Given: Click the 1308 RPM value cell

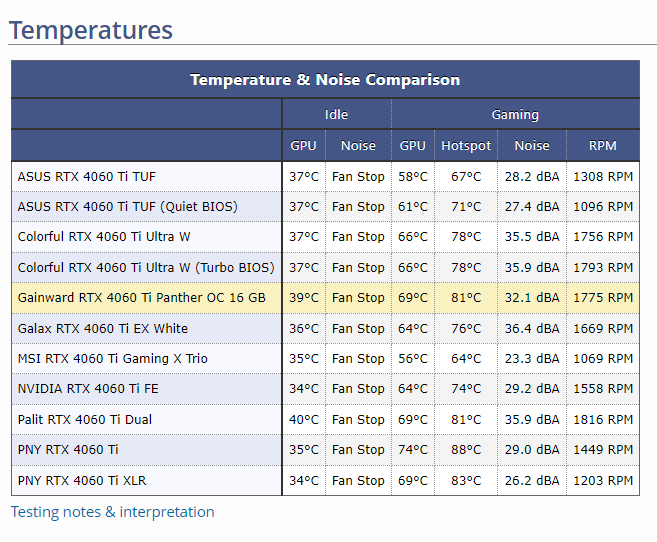Looking at the screenshot, I should pyautogui.click(x=602, y=177).
